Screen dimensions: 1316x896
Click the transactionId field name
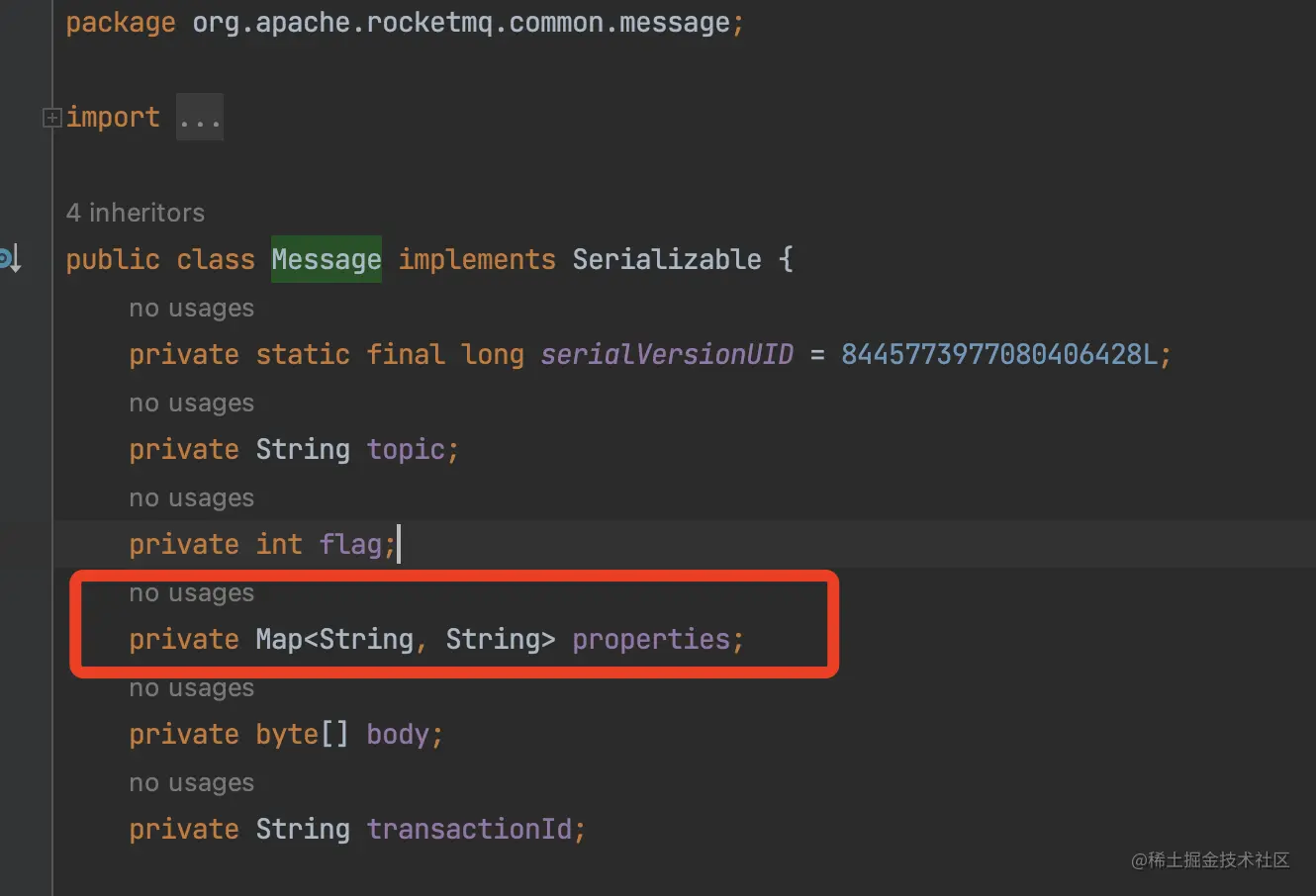[x=469, y=829]
